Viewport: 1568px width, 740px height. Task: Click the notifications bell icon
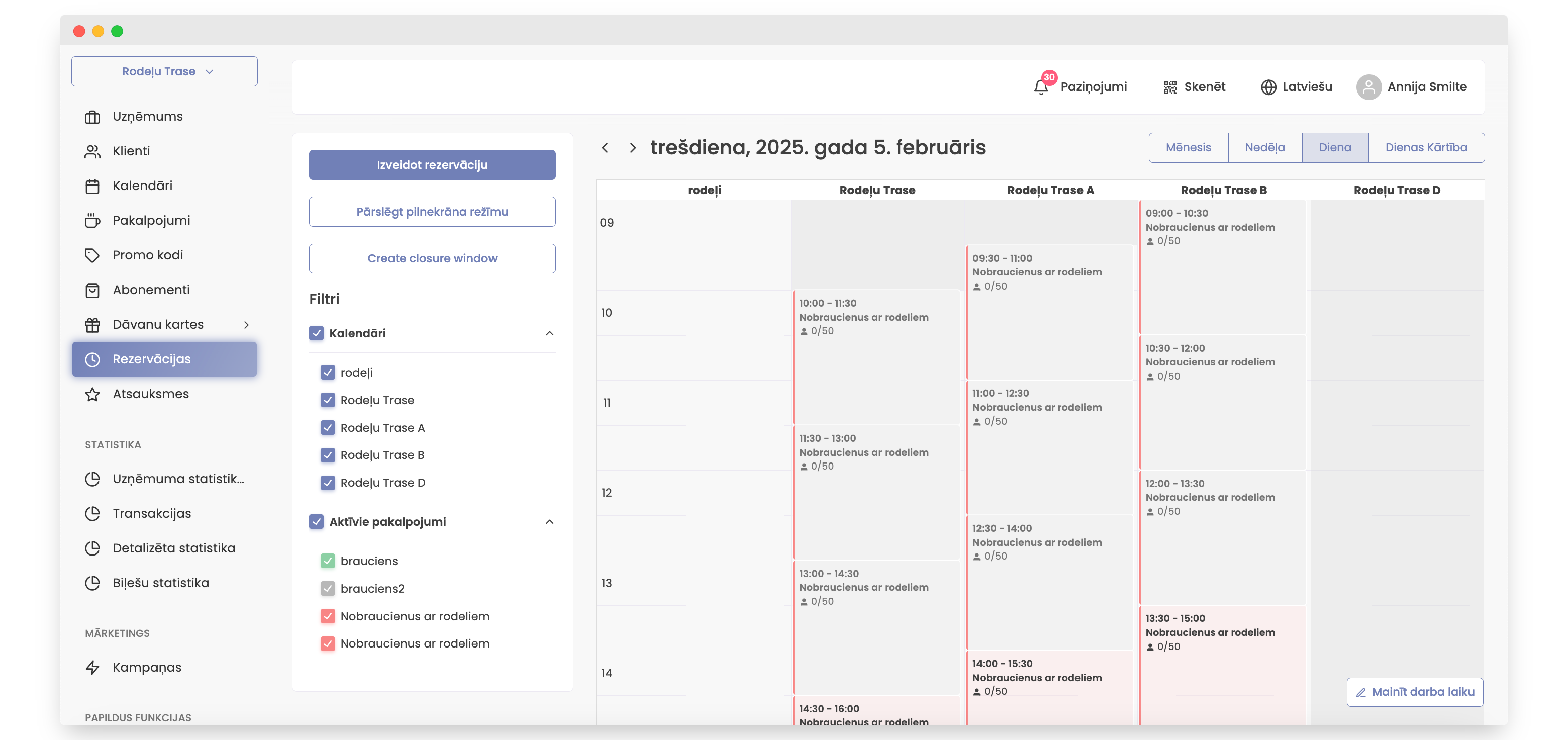[x=1040, y=87]
